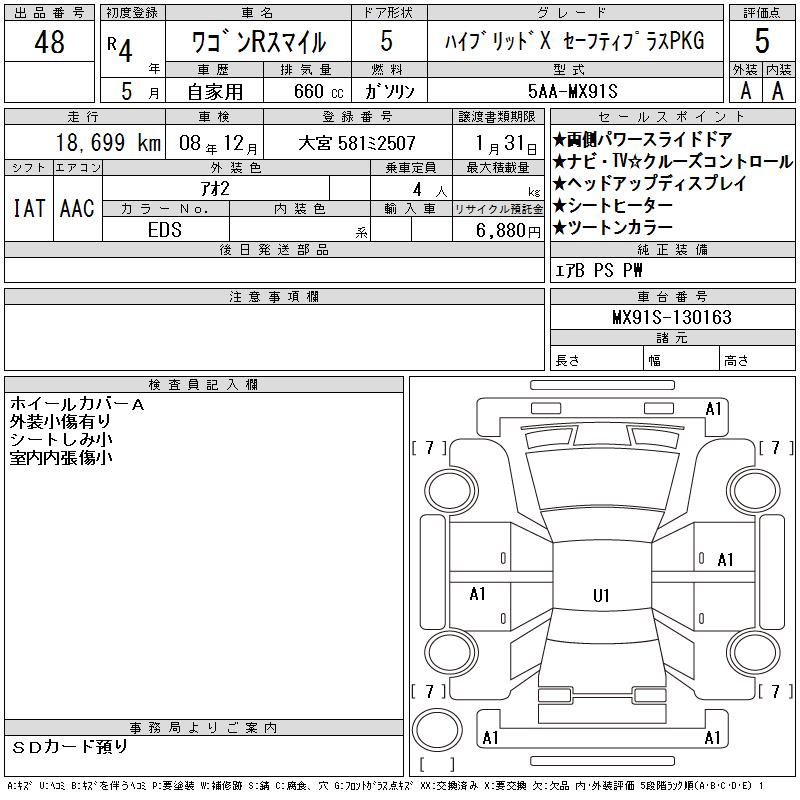Select the air conditioner value AAC

(x=77, y=208)
